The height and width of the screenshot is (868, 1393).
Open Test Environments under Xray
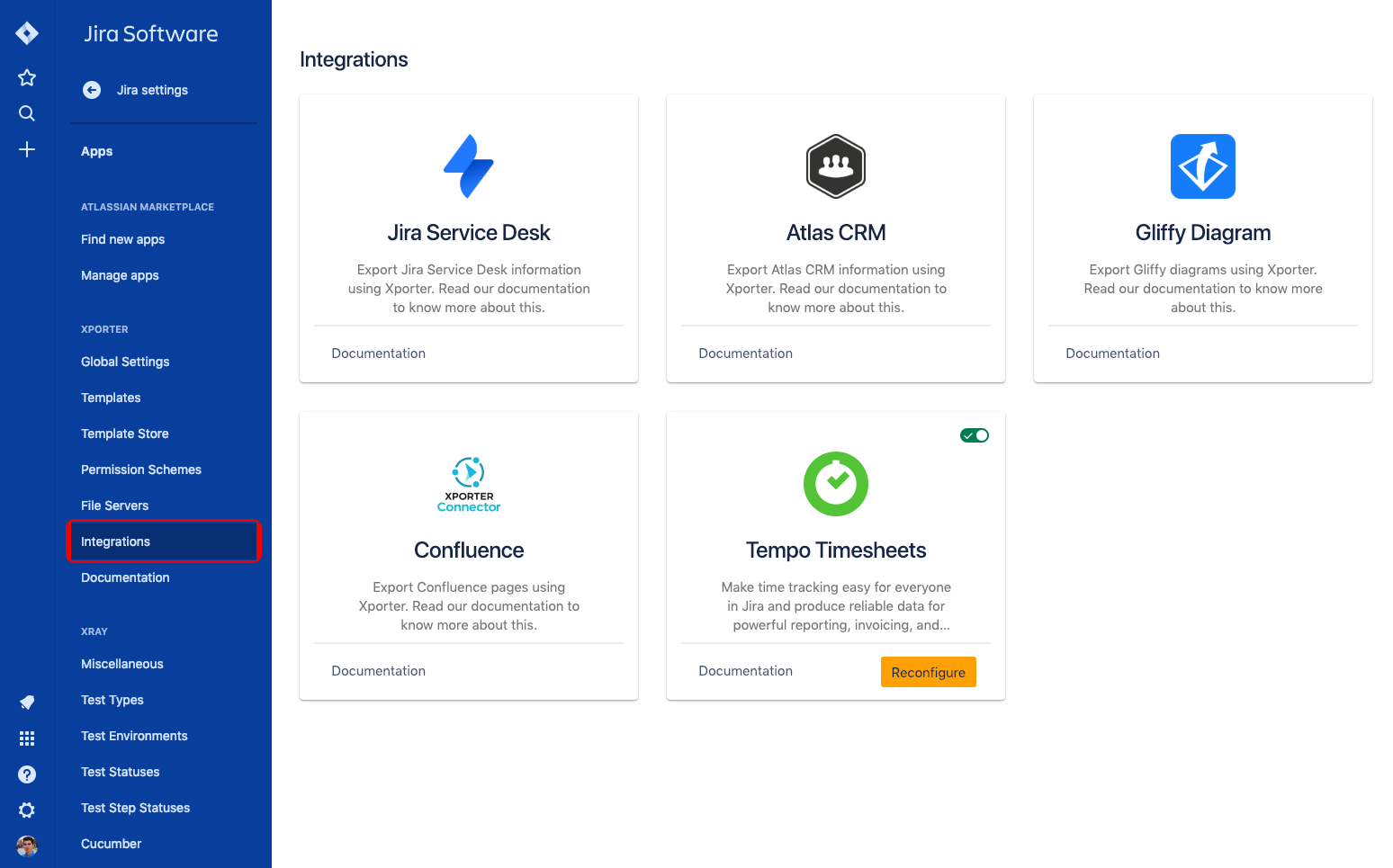coord(134,736)
